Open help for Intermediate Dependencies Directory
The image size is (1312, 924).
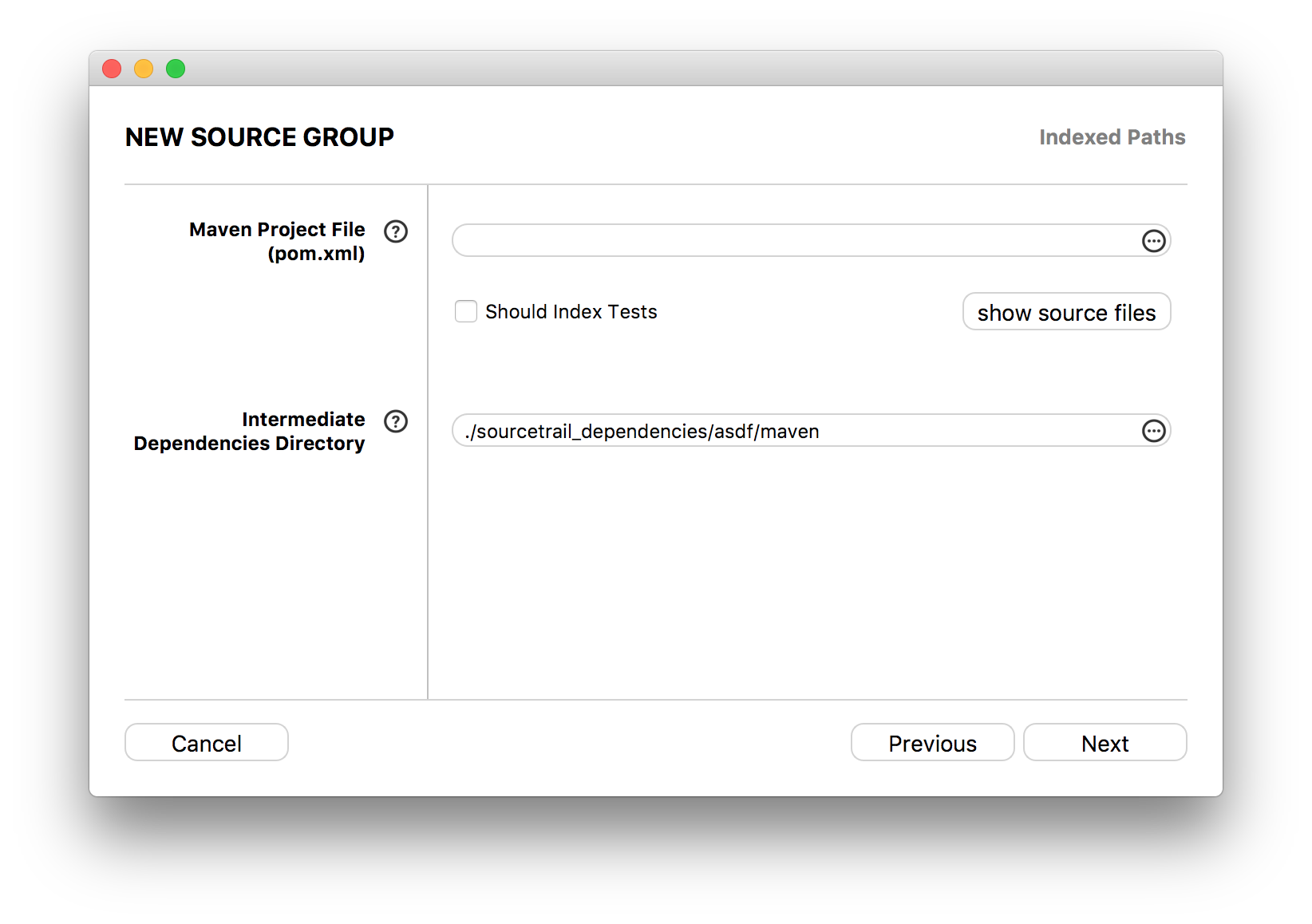[396, 421]
